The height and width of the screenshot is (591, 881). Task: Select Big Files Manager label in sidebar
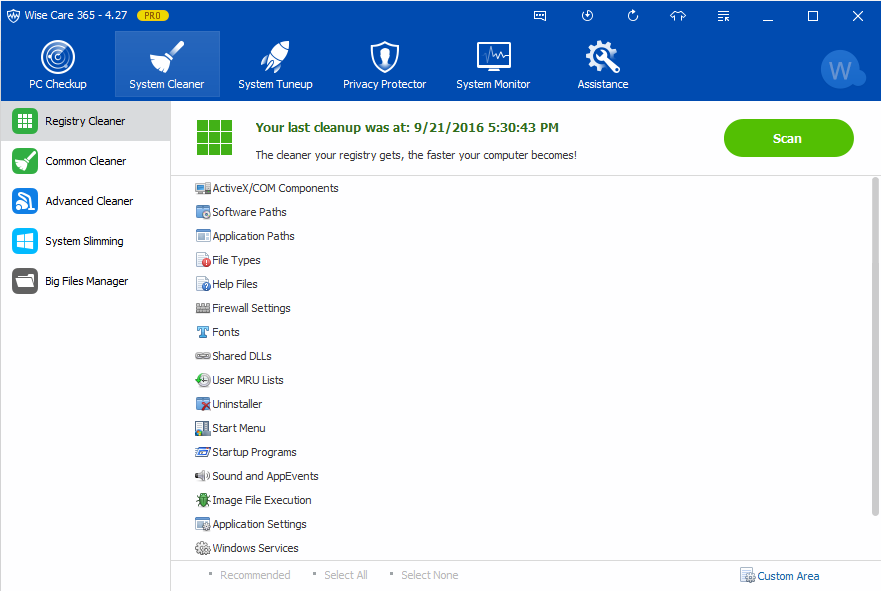pos(87,281)
